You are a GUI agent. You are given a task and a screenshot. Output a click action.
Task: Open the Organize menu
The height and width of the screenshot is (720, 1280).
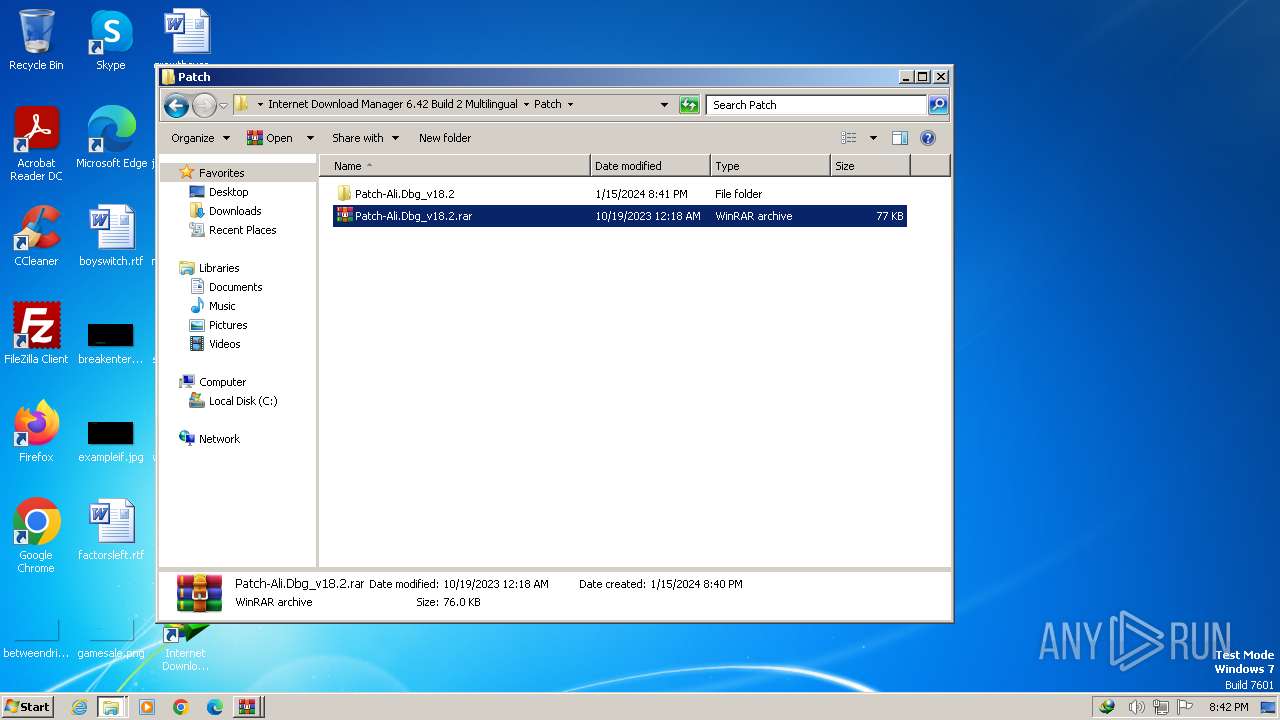click(200, 138)
